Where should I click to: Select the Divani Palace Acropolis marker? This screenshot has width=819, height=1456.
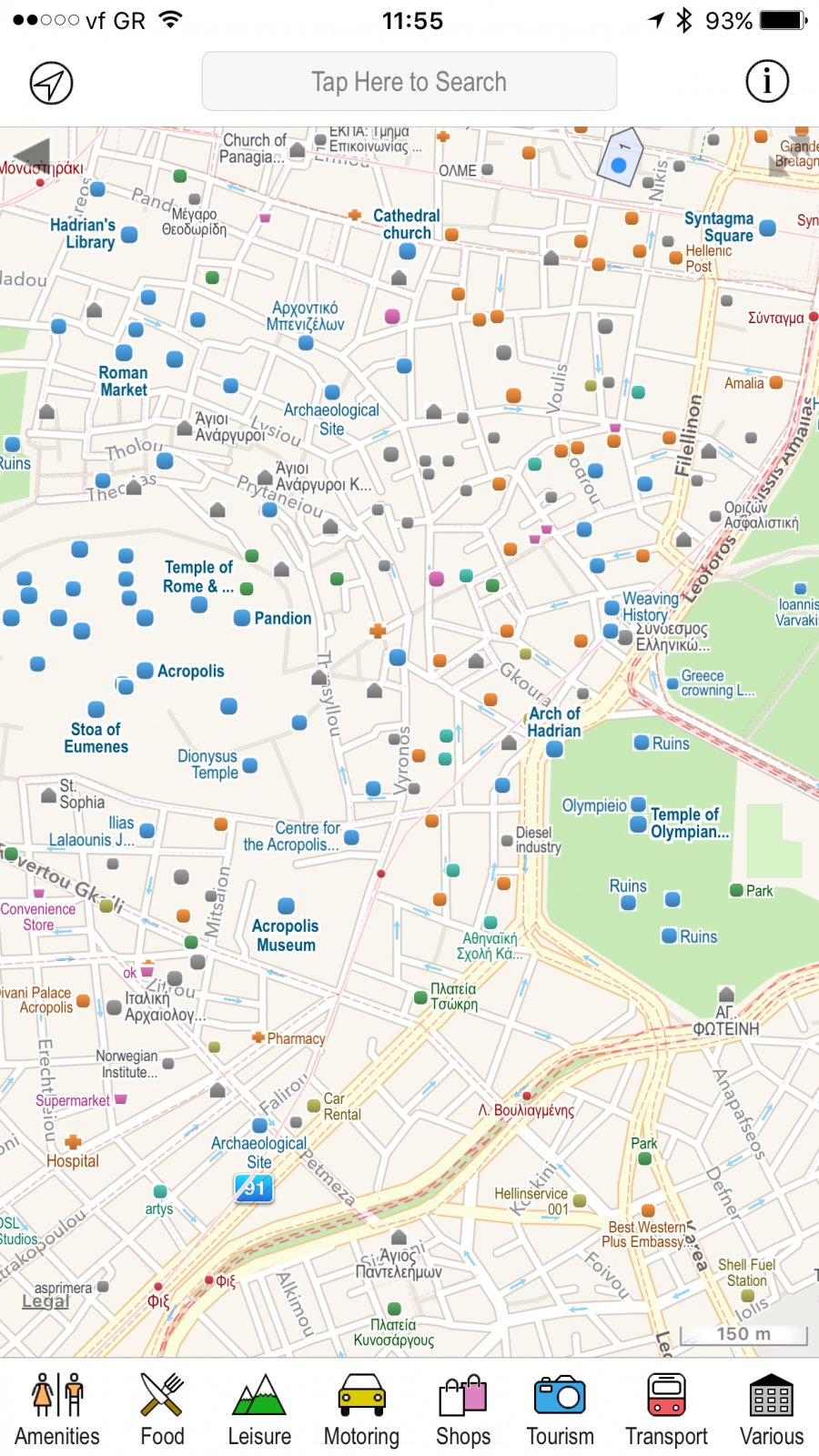click(x=83, y=1000)
